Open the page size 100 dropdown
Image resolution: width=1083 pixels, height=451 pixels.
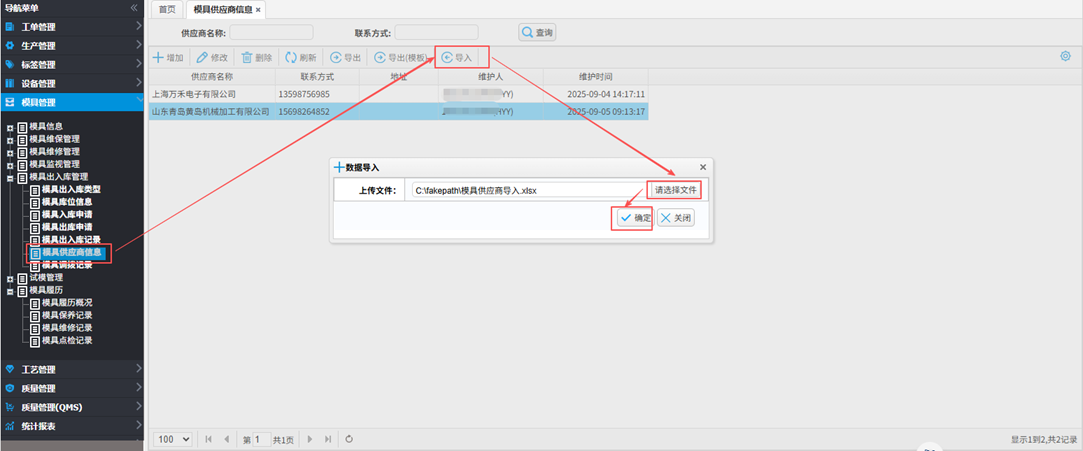(173, 439)
